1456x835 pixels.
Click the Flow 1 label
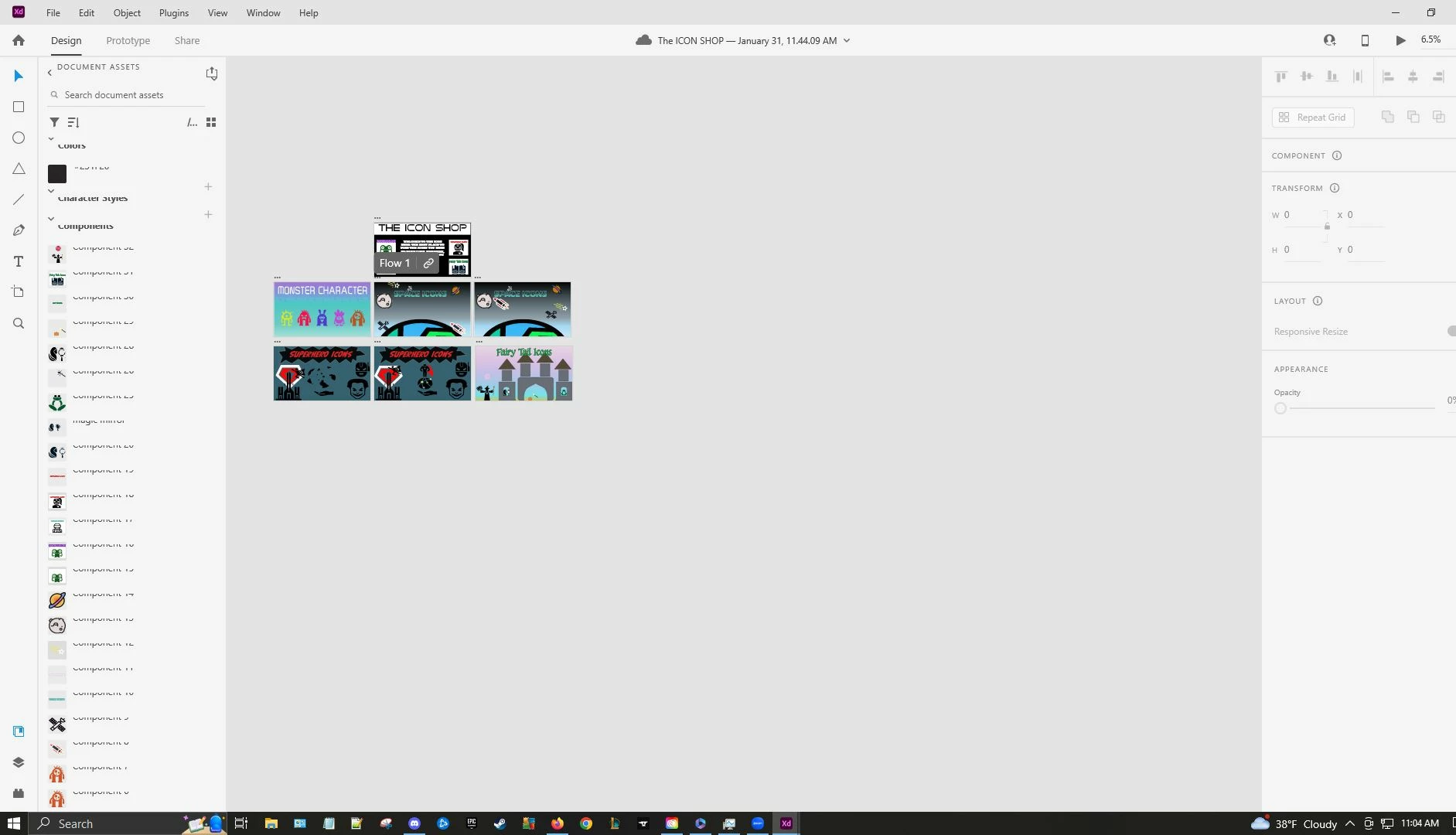click(394, 264)
